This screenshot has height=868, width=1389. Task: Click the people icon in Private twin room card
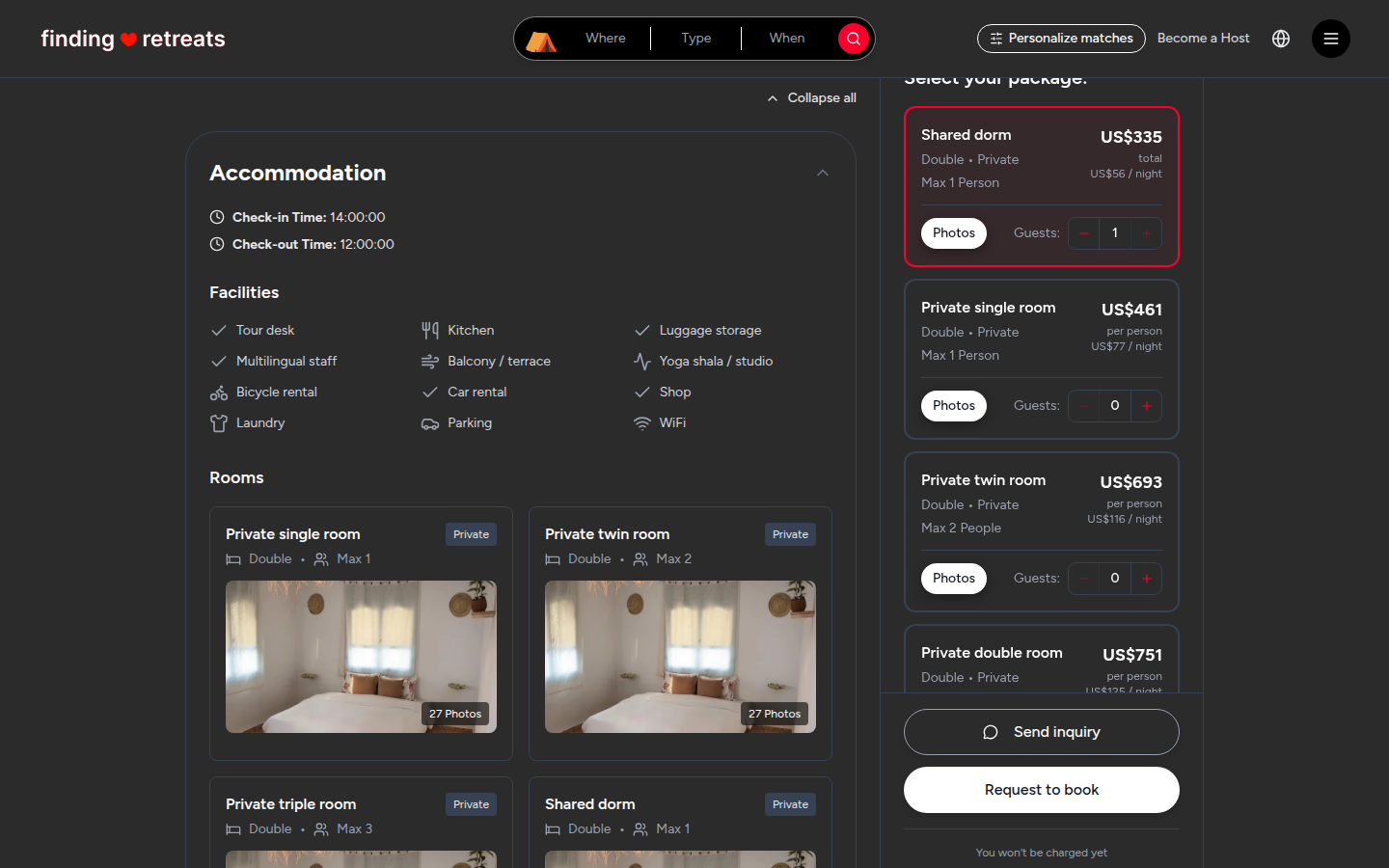[x=640, y=559]
